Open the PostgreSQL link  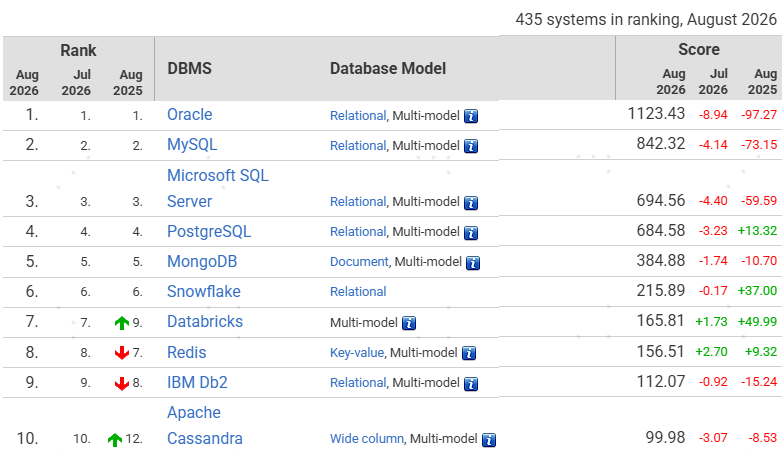tap(209, 232)
